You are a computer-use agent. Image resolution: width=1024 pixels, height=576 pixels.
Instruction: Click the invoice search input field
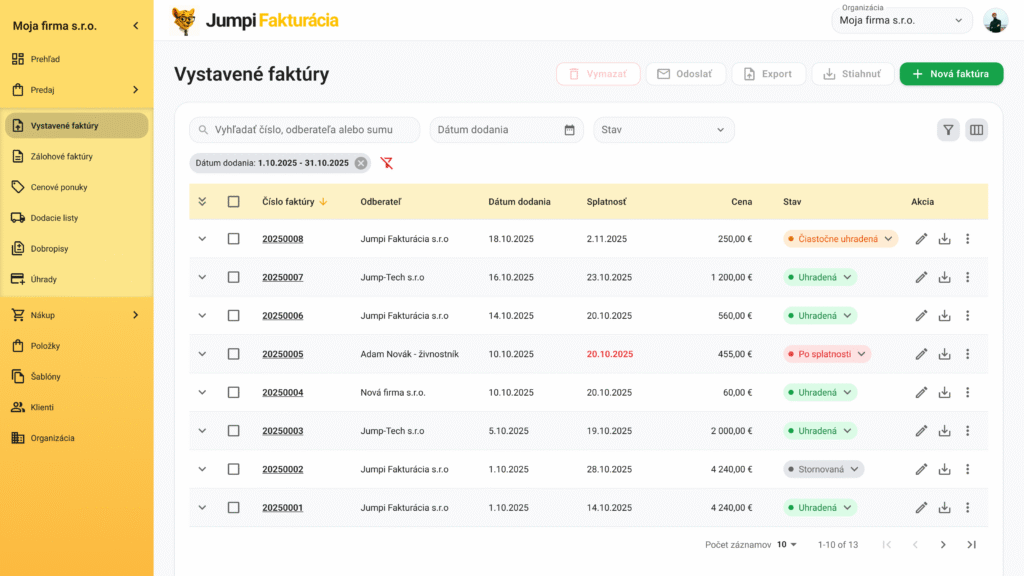click(x=305, y=130)
